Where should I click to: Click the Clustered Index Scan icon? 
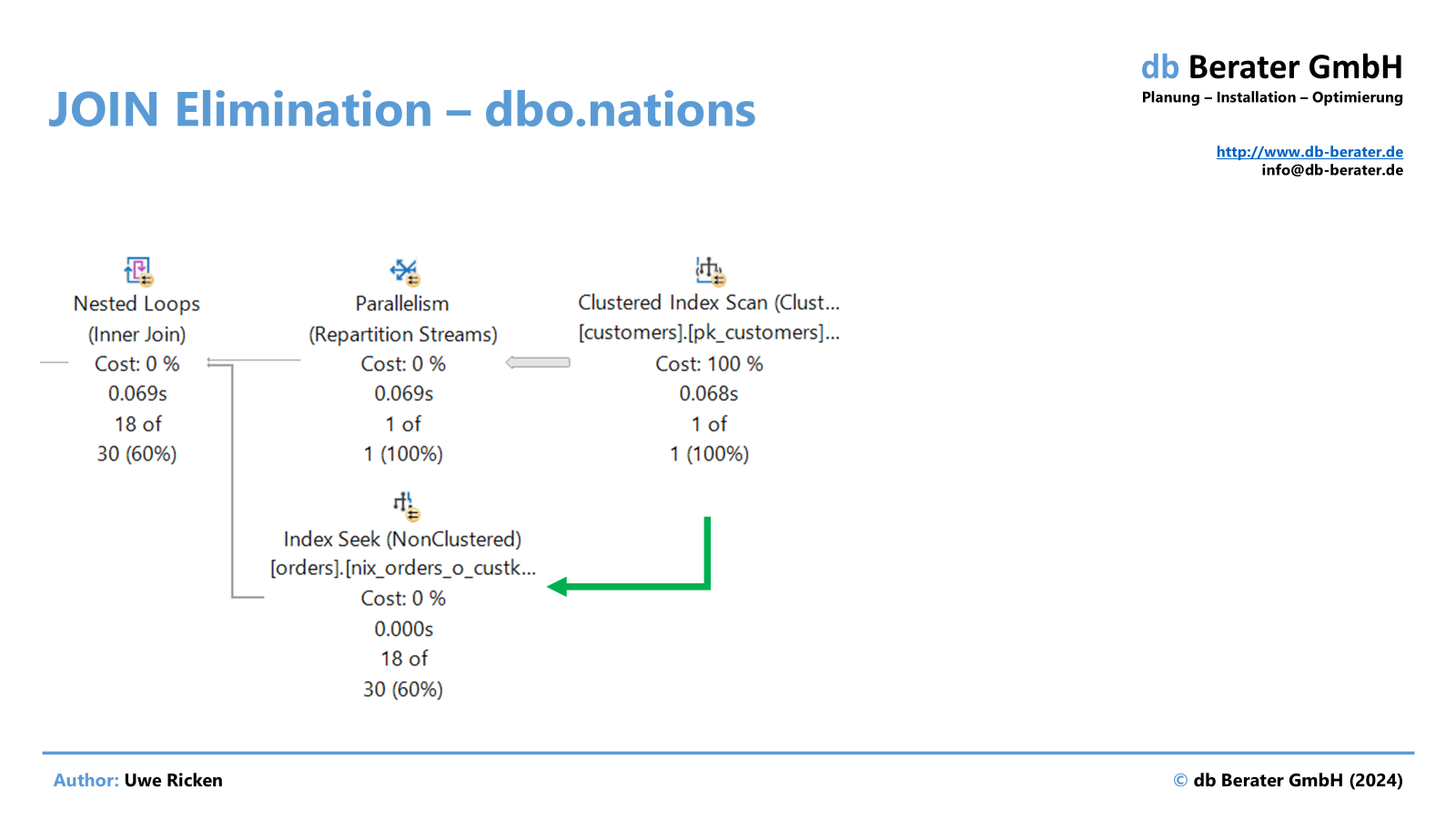[710, 270]
